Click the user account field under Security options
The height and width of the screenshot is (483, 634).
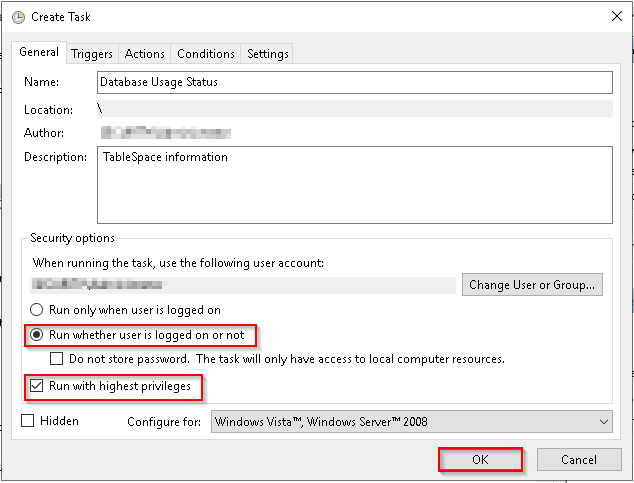240,285
